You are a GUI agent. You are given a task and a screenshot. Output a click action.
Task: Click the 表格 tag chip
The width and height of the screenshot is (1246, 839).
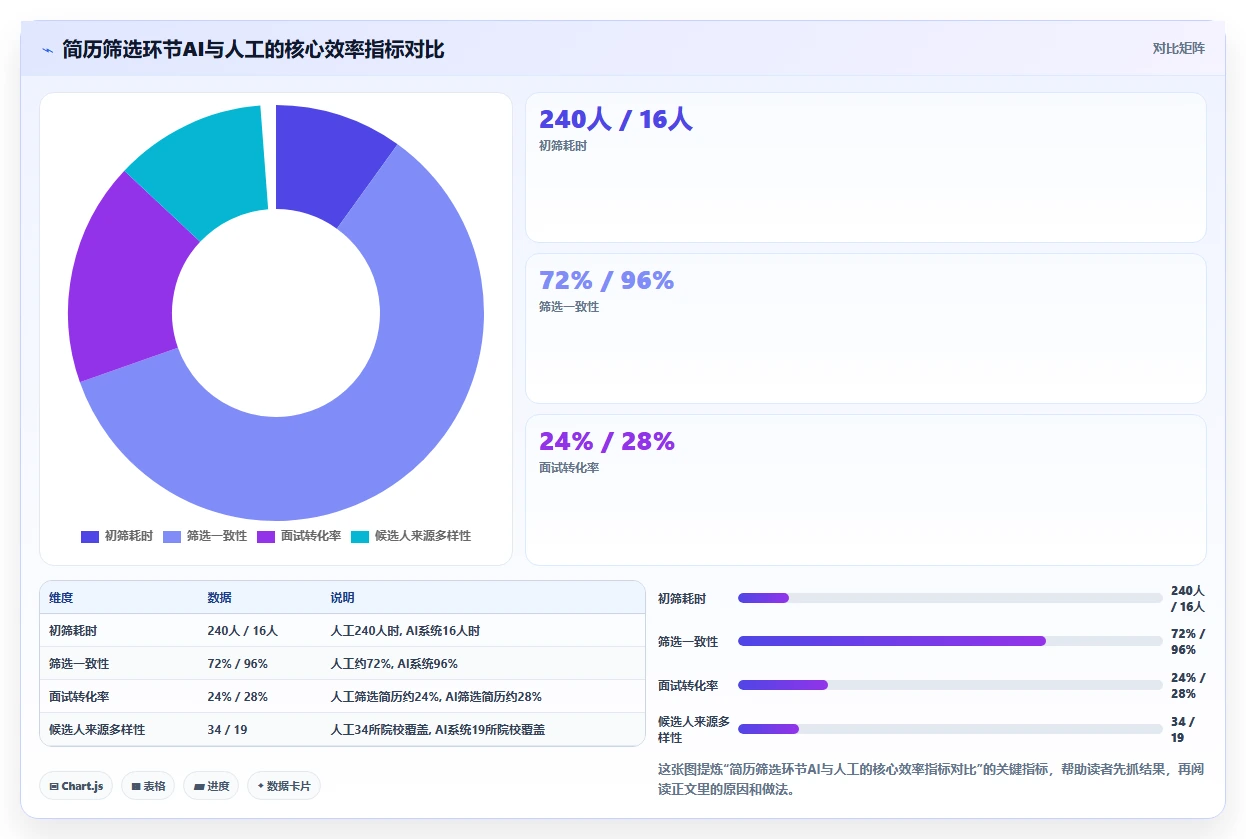click(148, 786)
